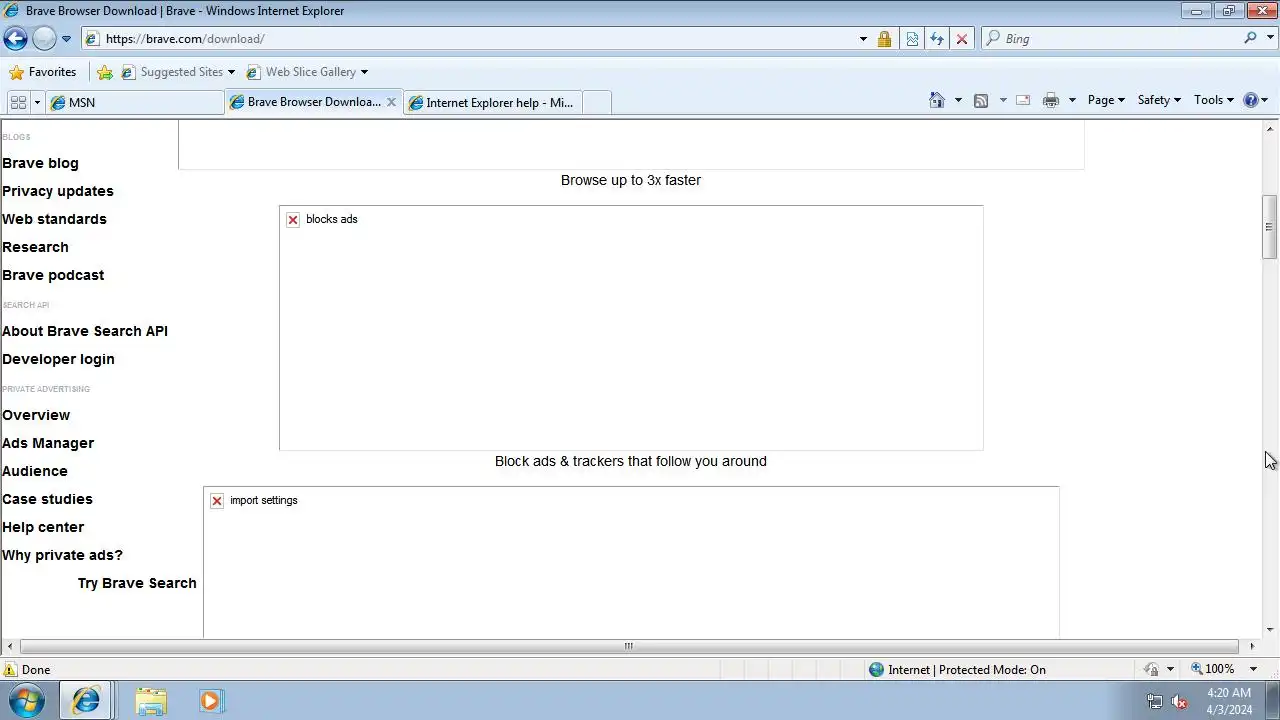Expand the zoom level dropdown arrow
1280x720 pixels.
point(1253,669)
